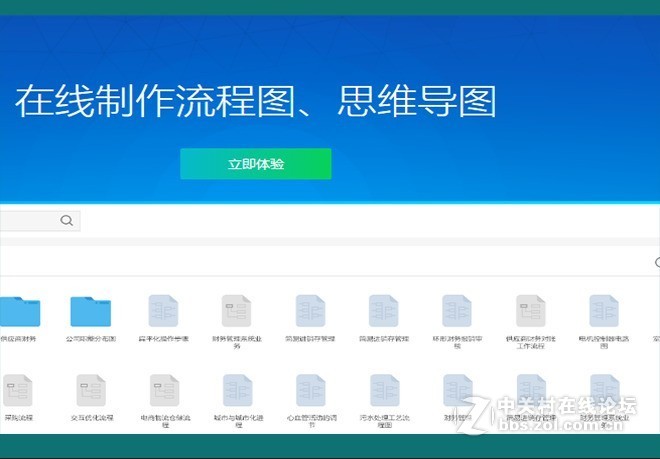Focus the file search input field
Viewport: 660px width, 459px height.
pyautogui.click(x=40, y=221)
